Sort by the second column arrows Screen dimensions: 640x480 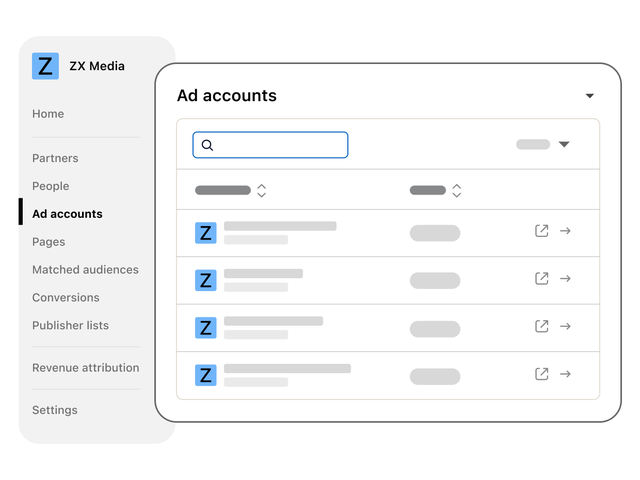457,191
